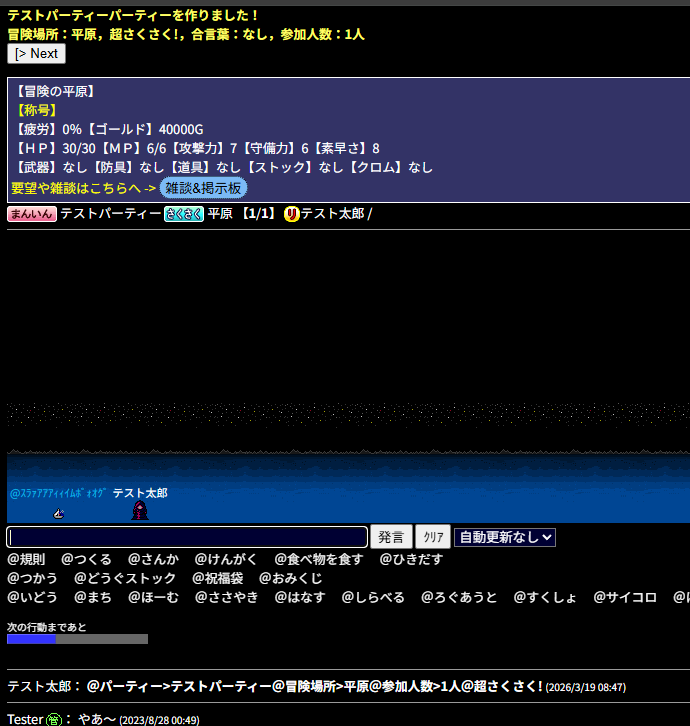The height and width of the screenshot is (726, 690).
Task: Click the さくさく badge icon
Action: click(184, 214)
